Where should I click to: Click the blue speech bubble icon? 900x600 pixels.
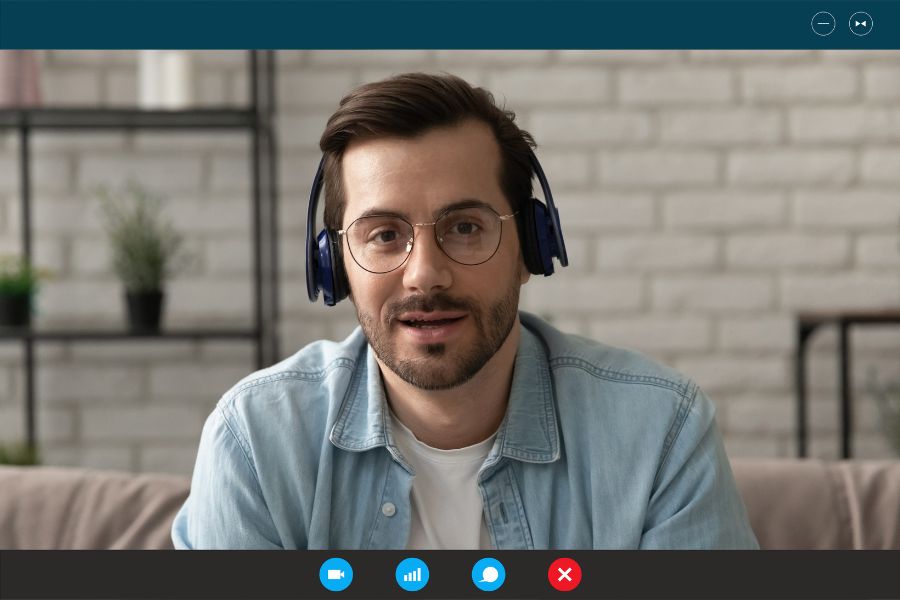pyautogui.click(x=488, y=574)
